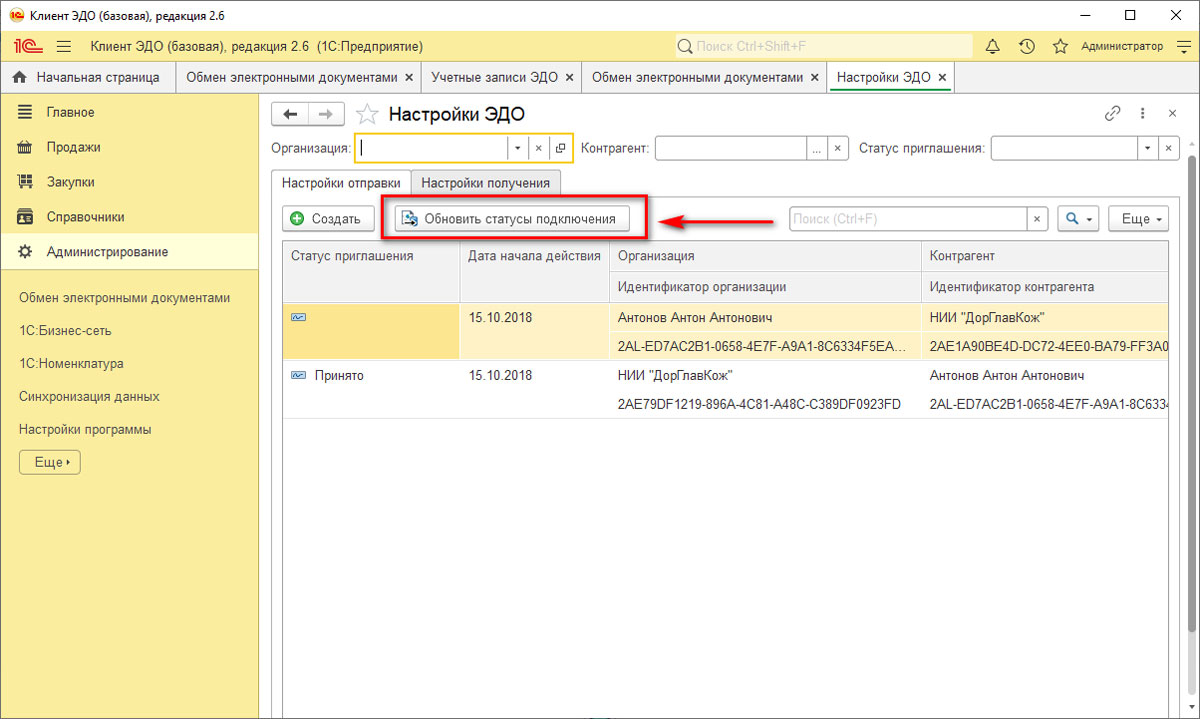This screenshot has height=719, width=1200.
Task: Open 1С:Номенклатура link
Action: click(x=71, y=364)
